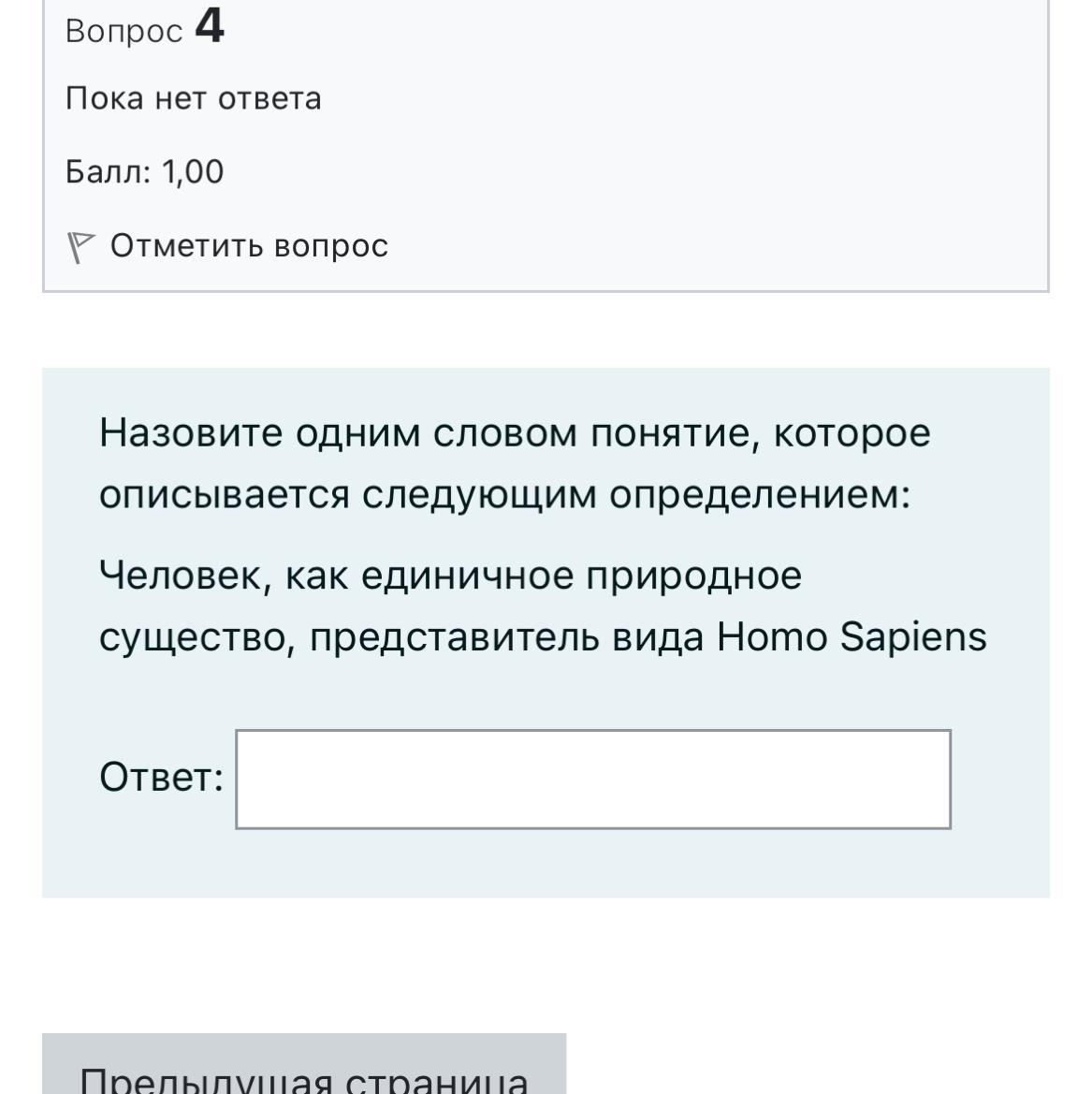Select the Вопрос heading word
The image size is (1092, 1094).
click(x=124, y=31)
